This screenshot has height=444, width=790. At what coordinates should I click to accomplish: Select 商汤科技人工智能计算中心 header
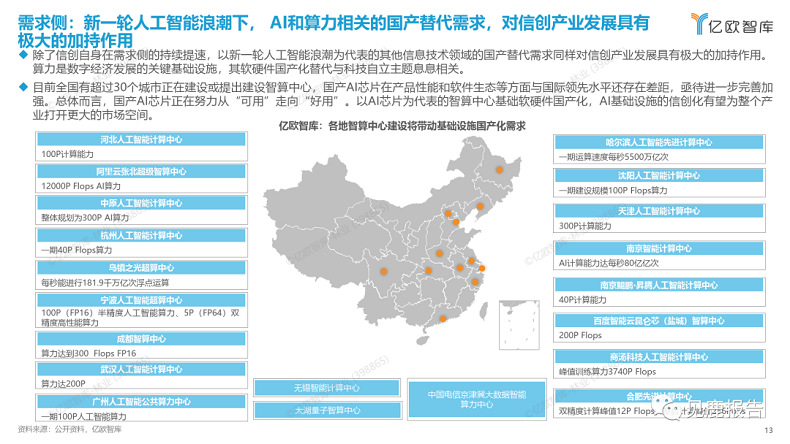[x=657, y=357]
